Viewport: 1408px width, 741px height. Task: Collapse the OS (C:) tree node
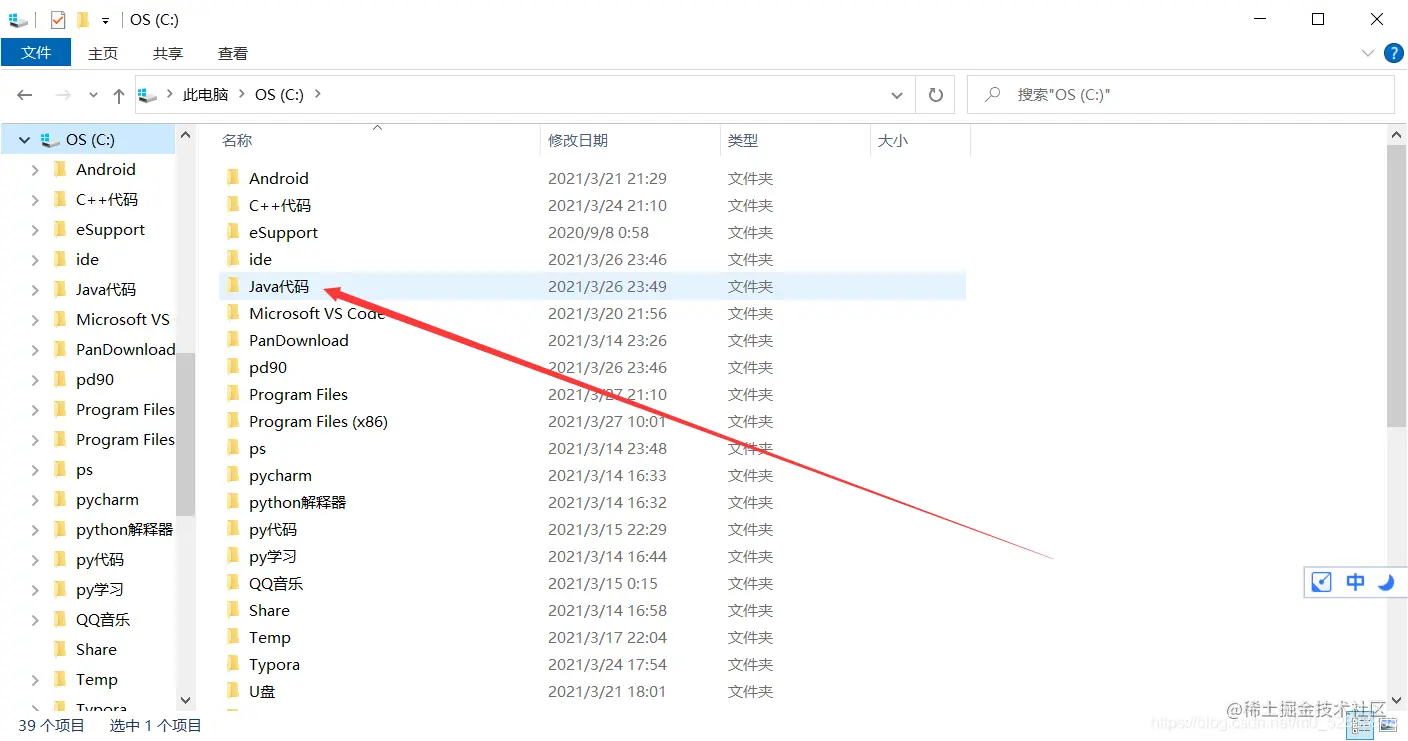tap(24, 140)
